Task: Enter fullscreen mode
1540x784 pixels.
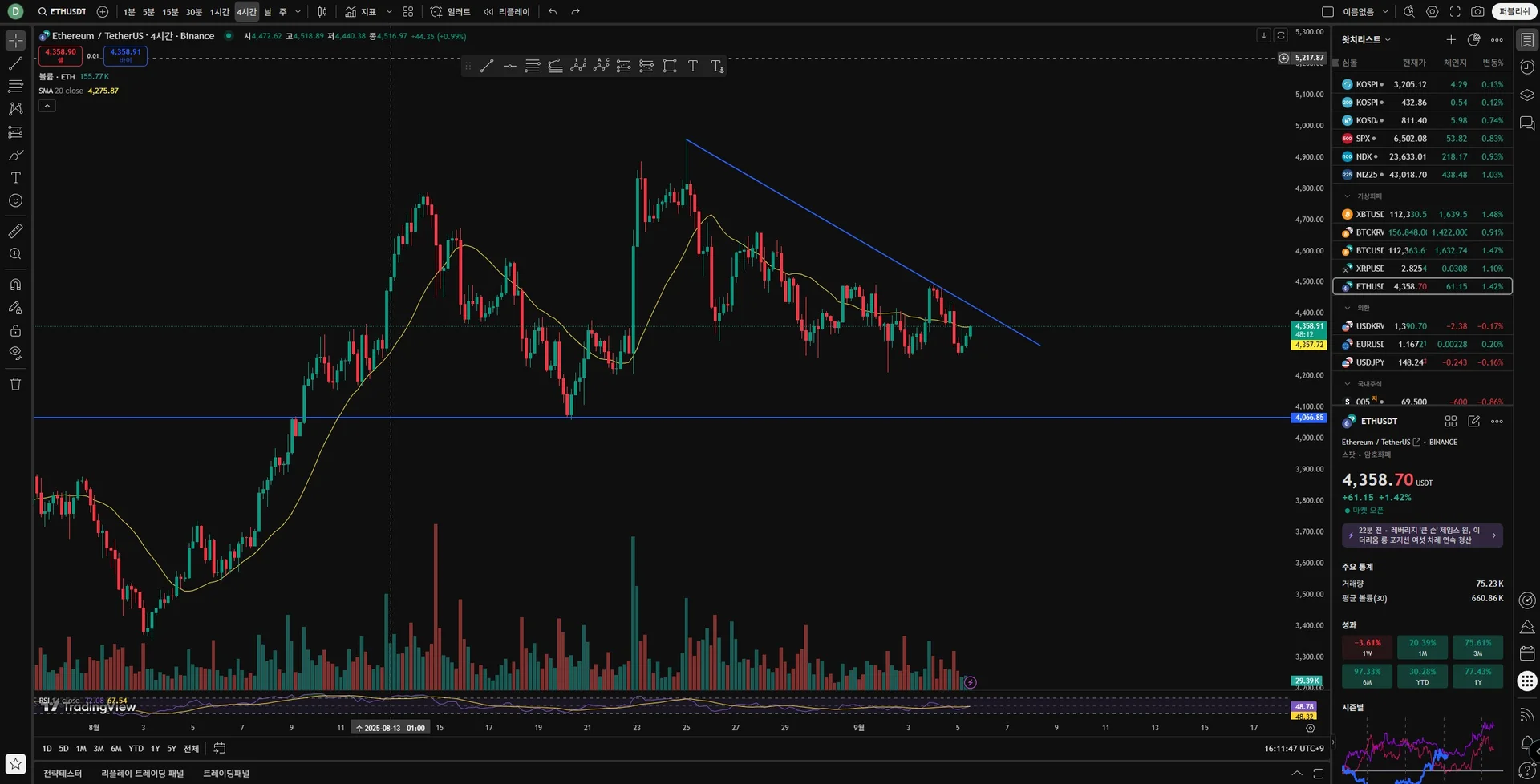Action: 1455,12
